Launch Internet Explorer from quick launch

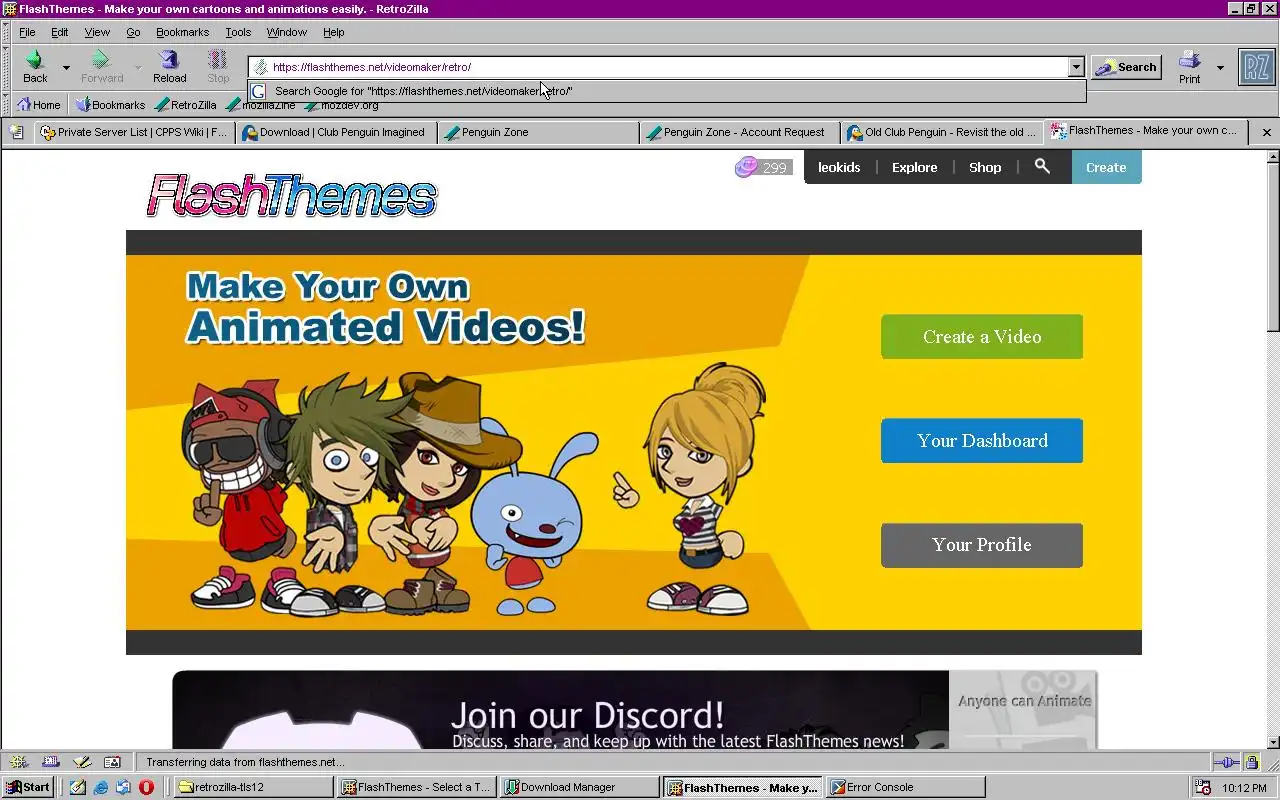[x=101, y=787]
